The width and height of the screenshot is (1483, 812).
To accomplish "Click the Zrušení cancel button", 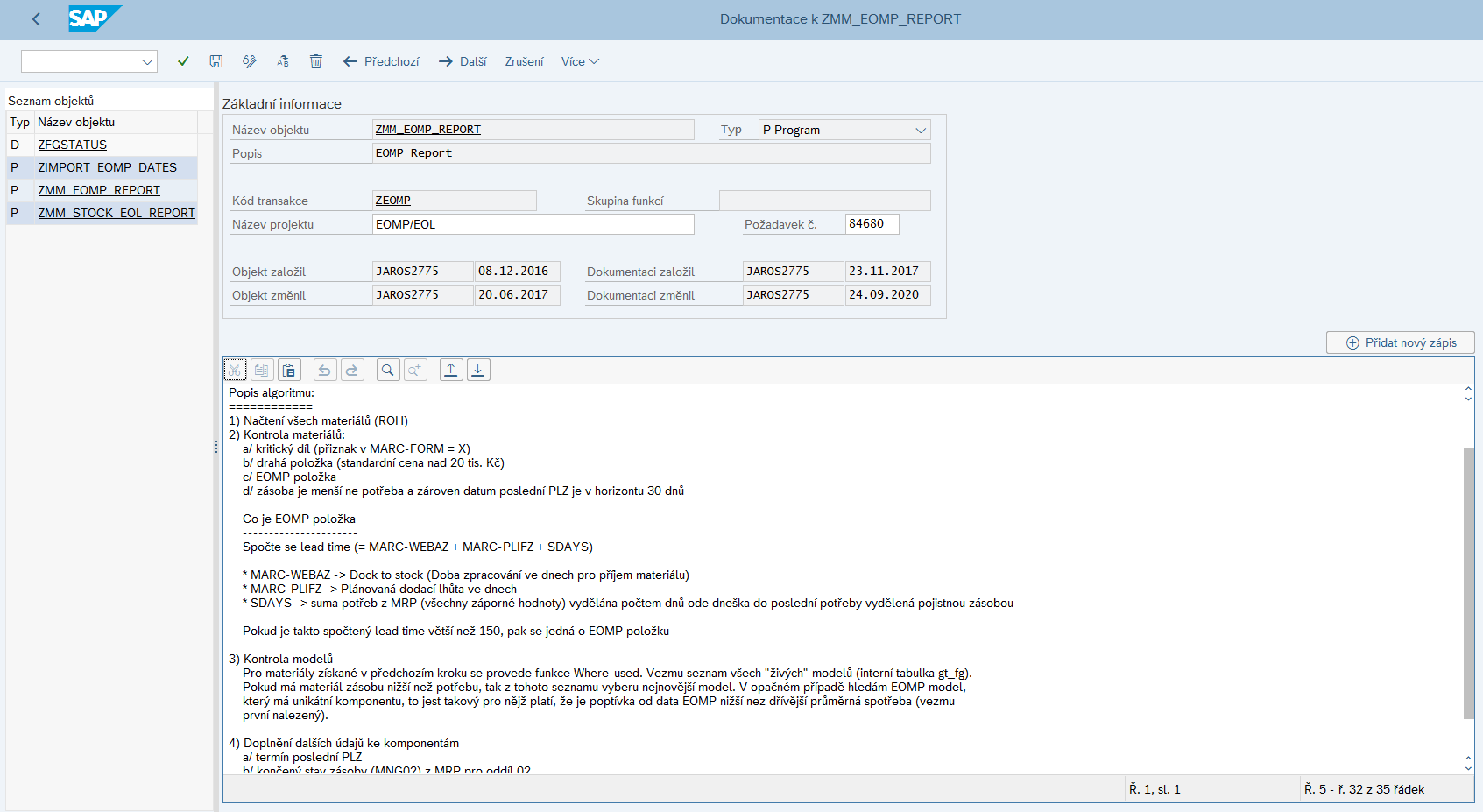I will click(x=524, y=61).
